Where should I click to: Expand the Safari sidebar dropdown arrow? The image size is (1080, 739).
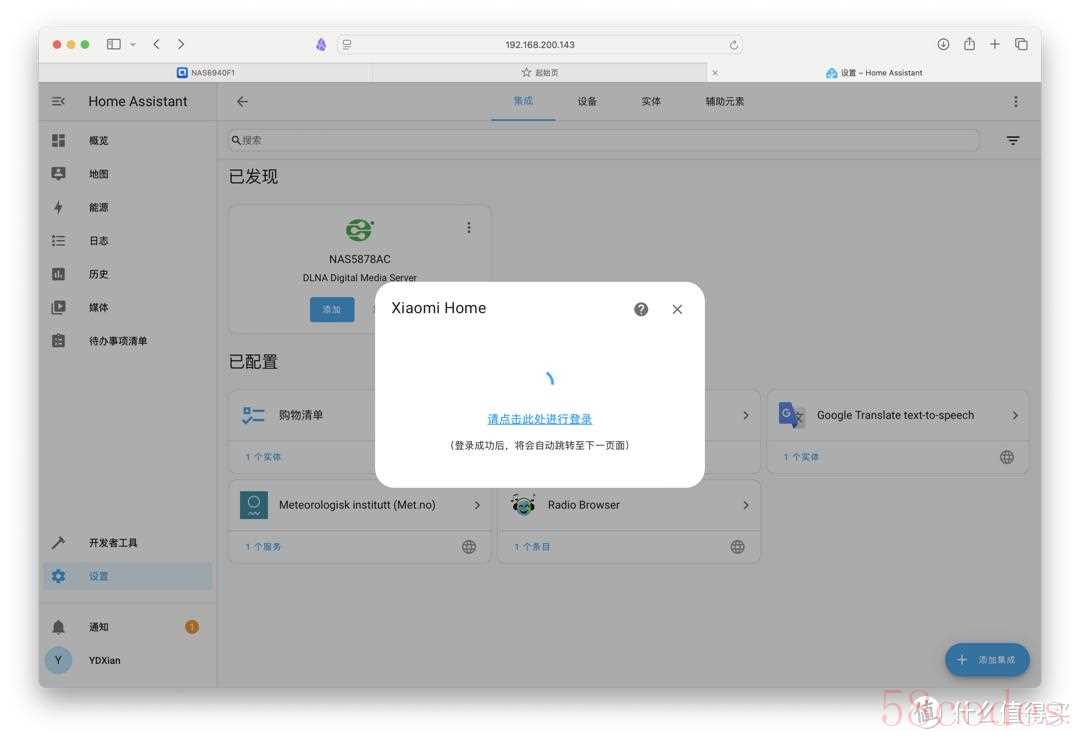click(133, 44)
